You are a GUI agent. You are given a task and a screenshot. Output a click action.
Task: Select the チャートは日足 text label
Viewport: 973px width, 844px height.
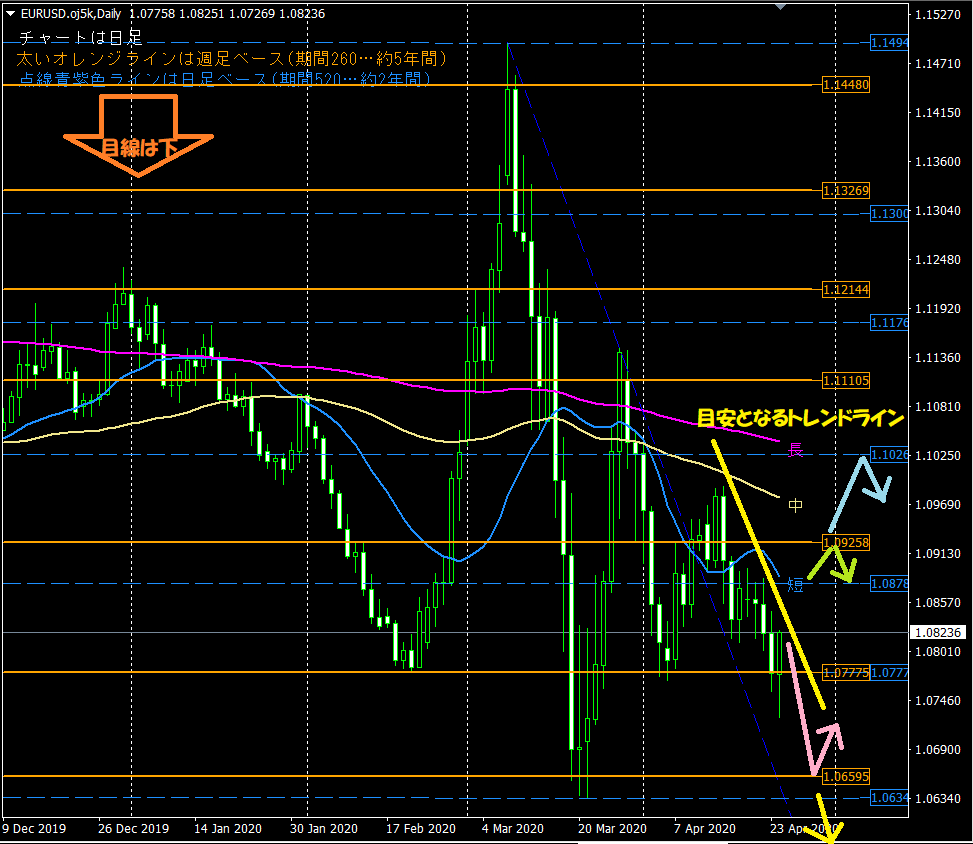coord(81,38)
